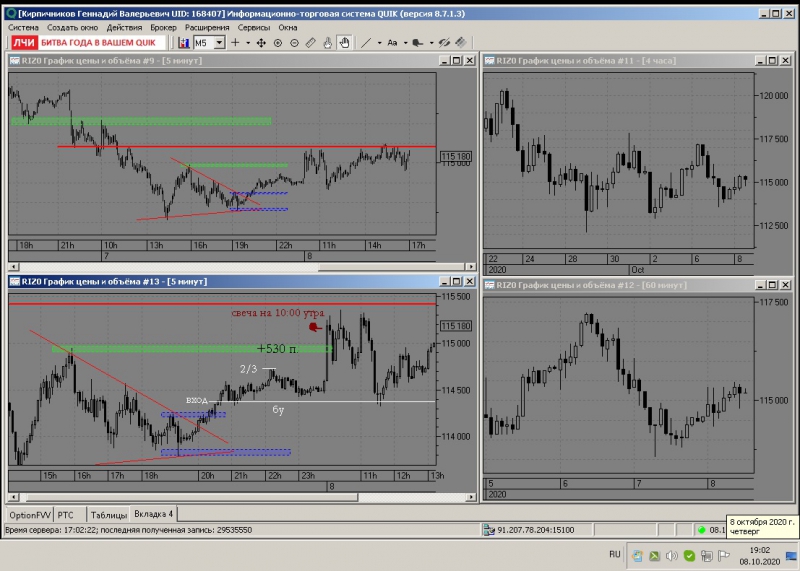This screenshot has height=571, width=800.
Task: Open the Action Center flag tray icon
Action: pyautogui.click(x=723, y=556)
